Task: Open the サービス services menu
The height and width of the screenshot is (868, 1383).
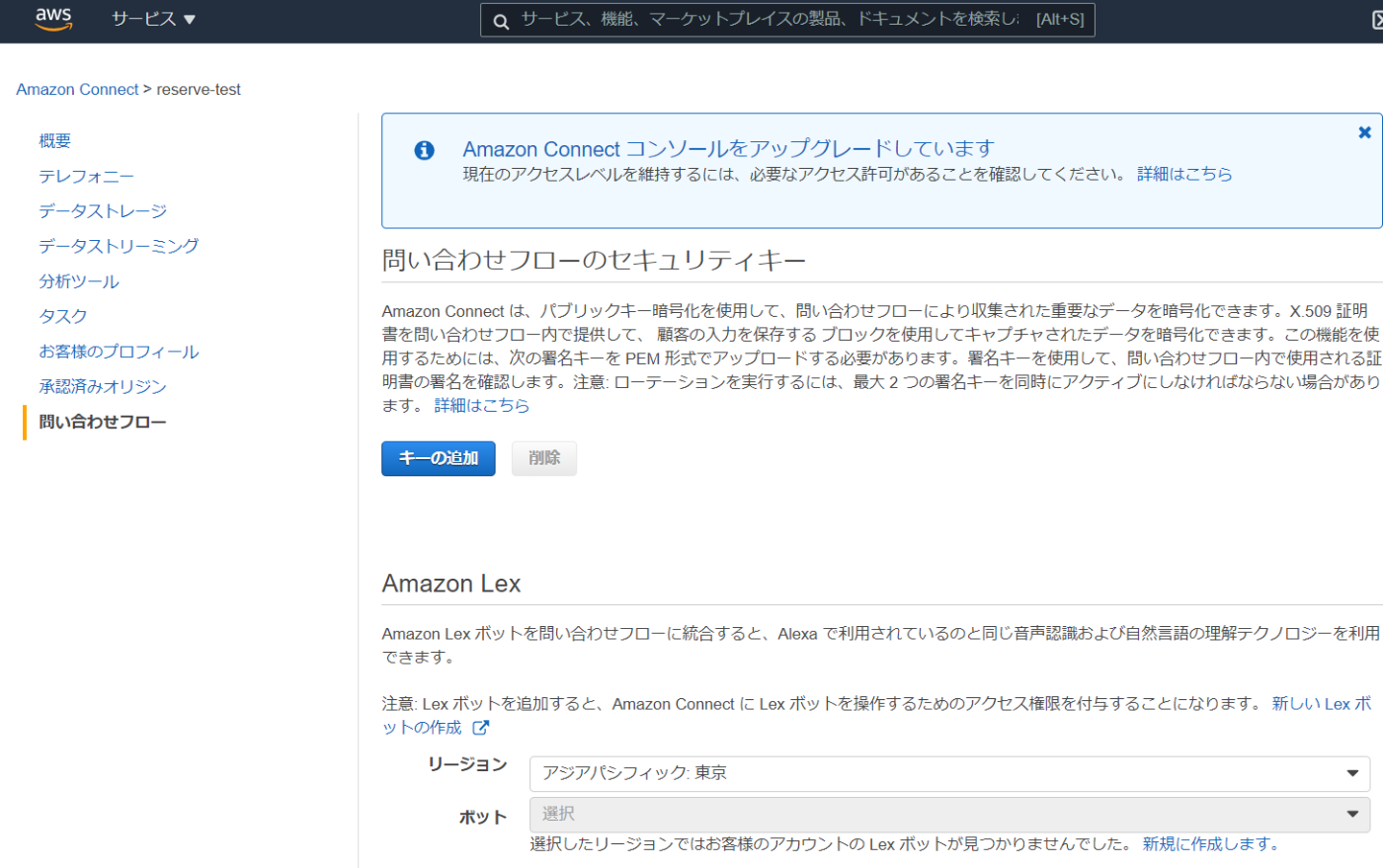Action: [153, 19]
